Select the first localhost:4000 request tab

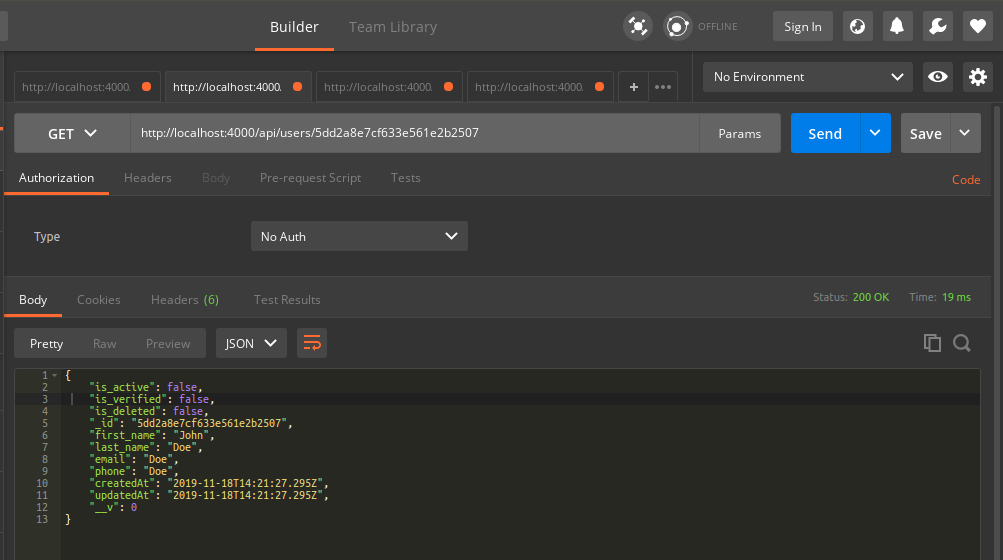[x=87, y=87]
